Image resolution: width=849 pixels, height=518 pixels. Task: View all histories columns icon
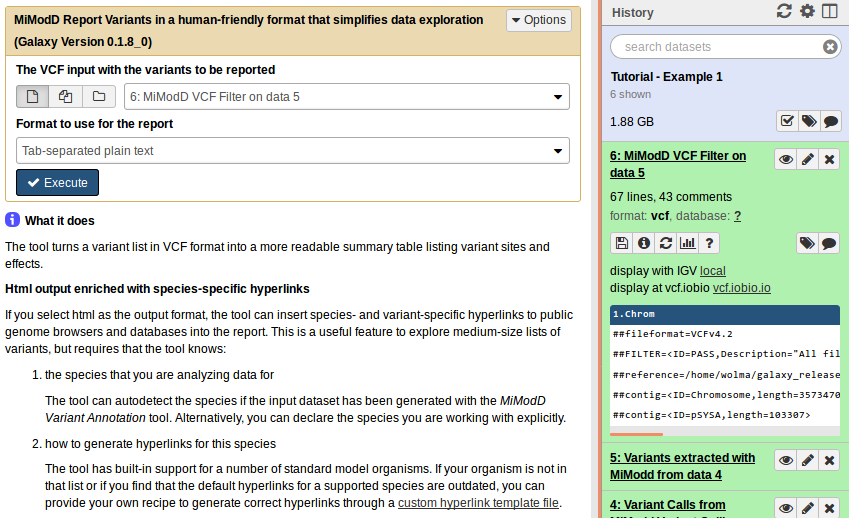click(830, 11)
